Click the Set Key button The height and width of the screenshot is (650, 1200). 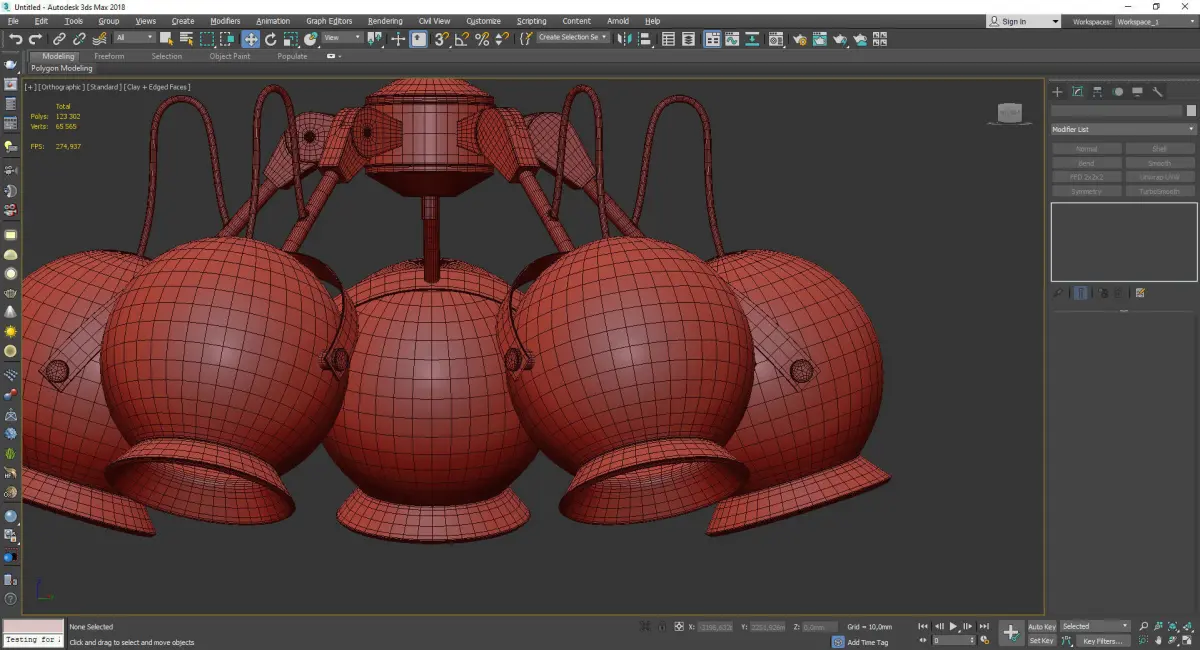click(x=1041, y=641)
